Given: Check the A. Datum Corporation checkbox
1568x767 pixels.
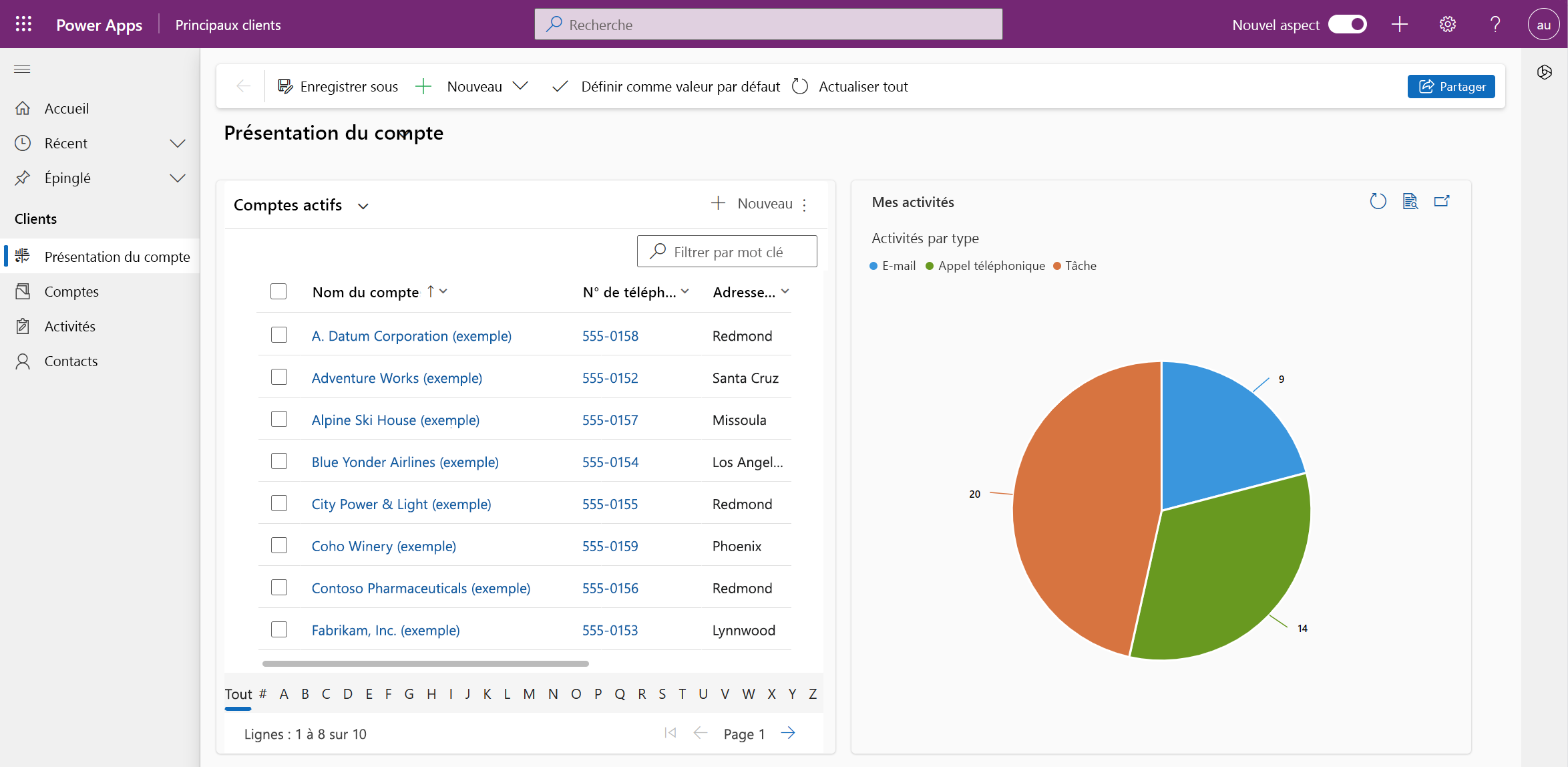Looking at the screenshot, I should pyautogui.click(x=279, y=334).
